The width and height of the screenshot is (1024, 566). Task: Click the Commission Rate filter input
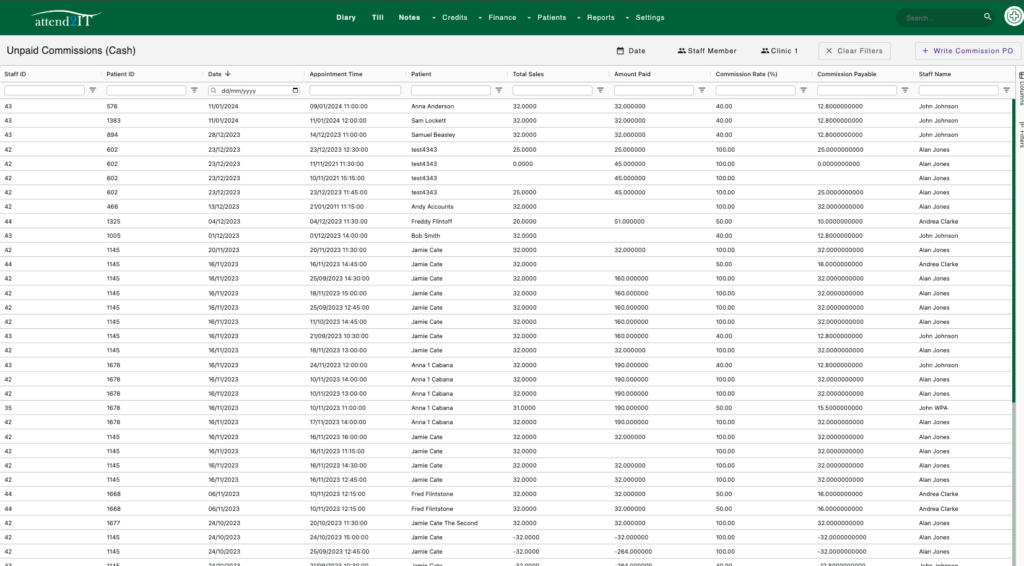[756, 91]
